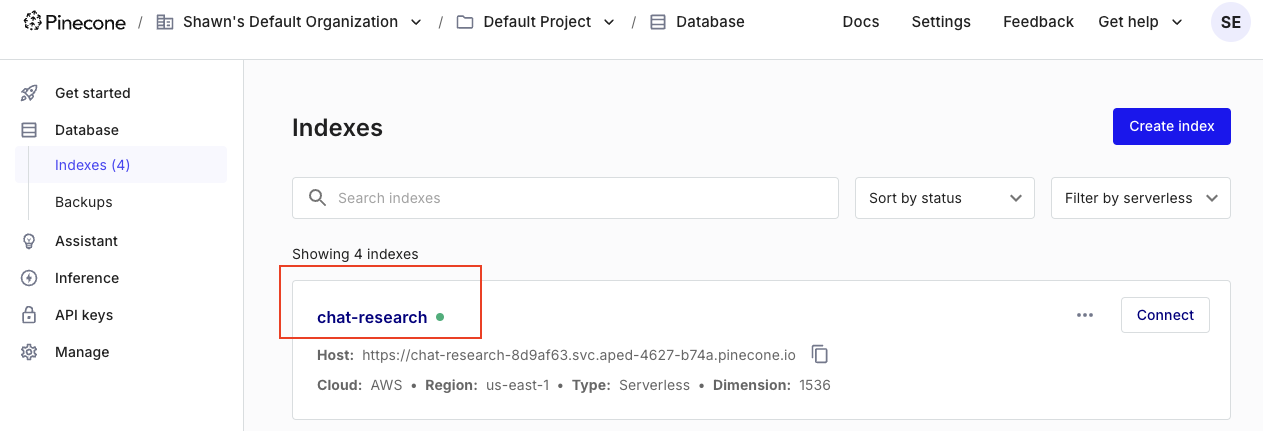The image size is (1263, 431).
Task: Open the Sort by status dropdown
Action: tap(944, 198)
